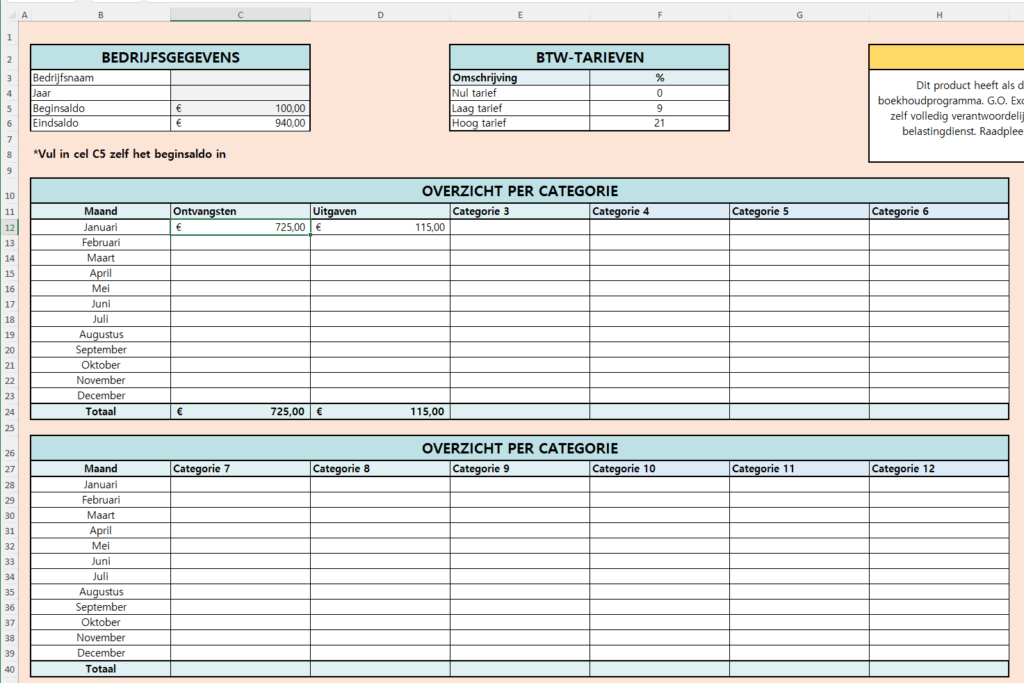Select the upper OVERZICHT PER CATEGORIE title

click(519, 190)
